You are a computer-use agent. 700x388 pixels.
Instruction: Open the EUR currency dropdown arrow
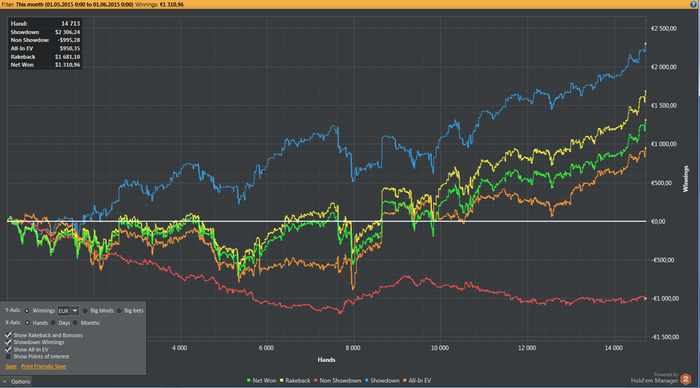(x=75, y=311)
